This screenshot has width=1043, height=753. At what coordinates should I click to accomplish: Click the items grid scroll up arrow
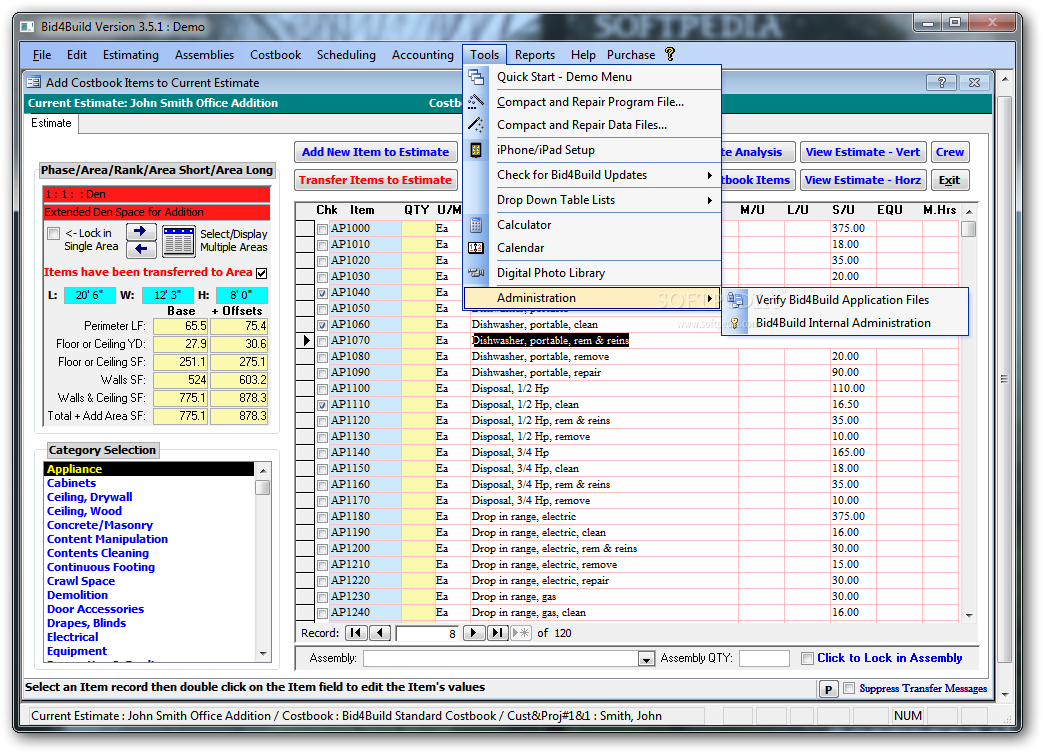[x=969, y=212]
